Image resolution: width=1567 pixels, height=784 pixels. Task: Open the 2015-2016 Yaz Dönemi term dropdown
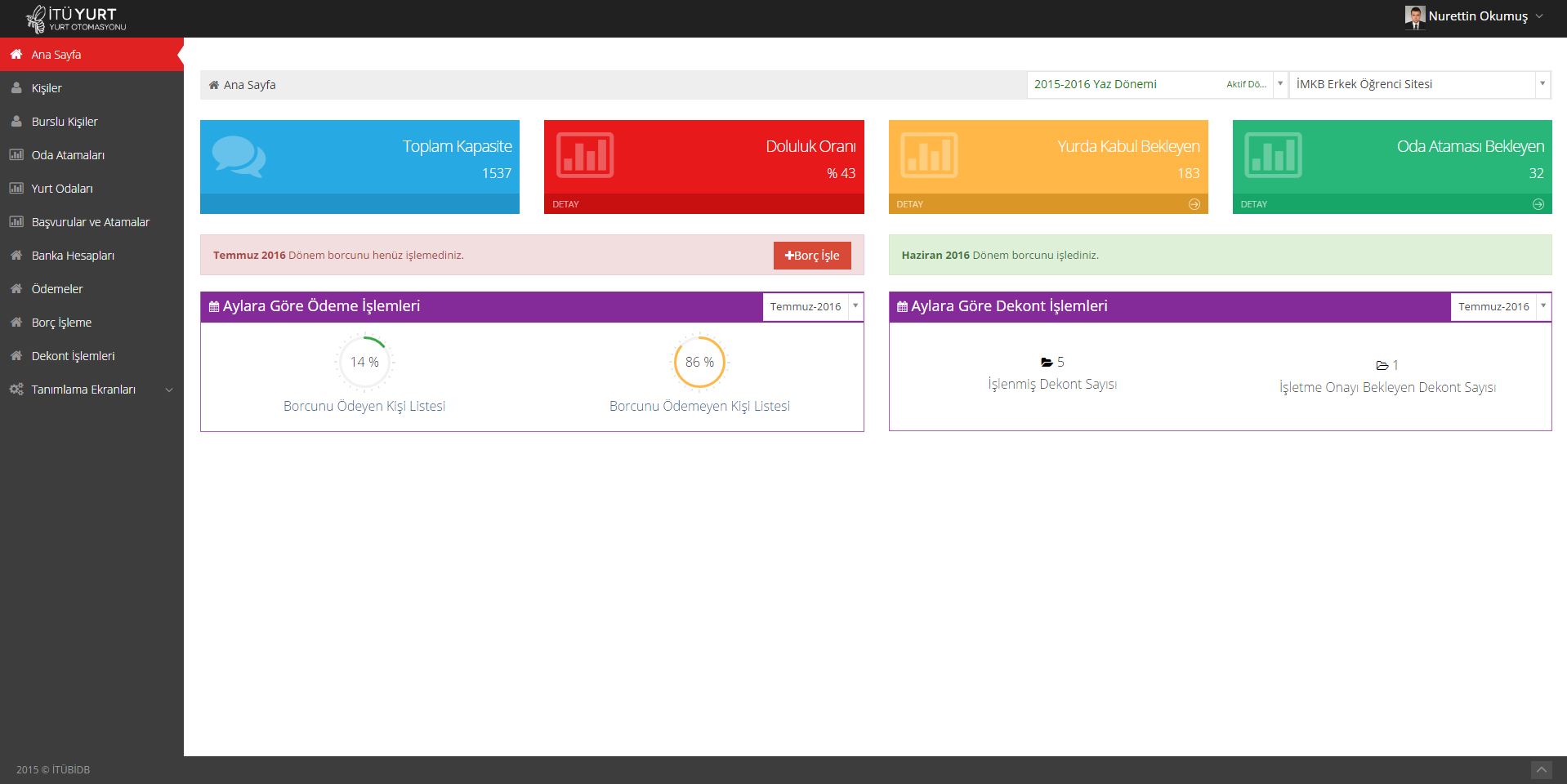pyautogui.click(x=1157, y=84)
